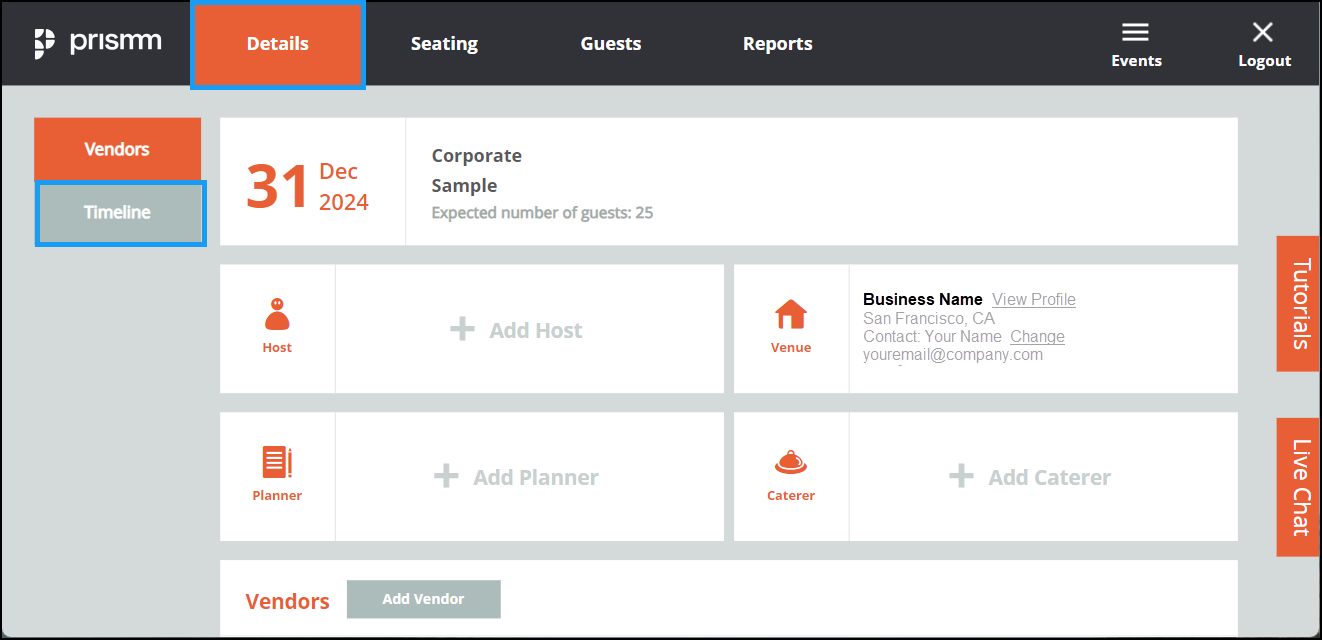Click the Add Planner text
Image resolution: width=1322 pixels, height=640 pixels.
(536, 477)
